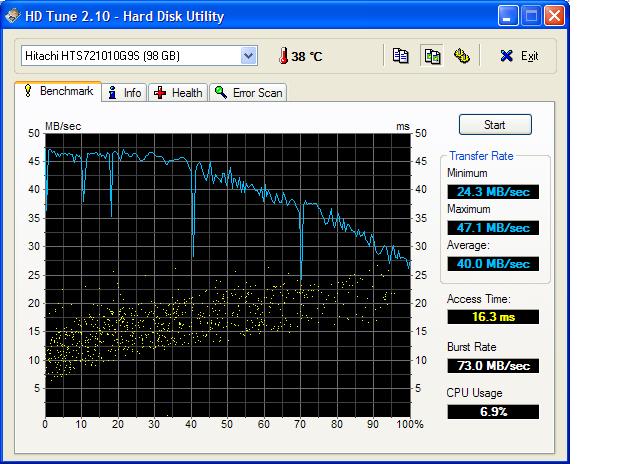Image resolution: width=640 pixels, height=464 pixels.
Task: Click the Minimum value 24.3 MB/sec
Action: [493, 192]
